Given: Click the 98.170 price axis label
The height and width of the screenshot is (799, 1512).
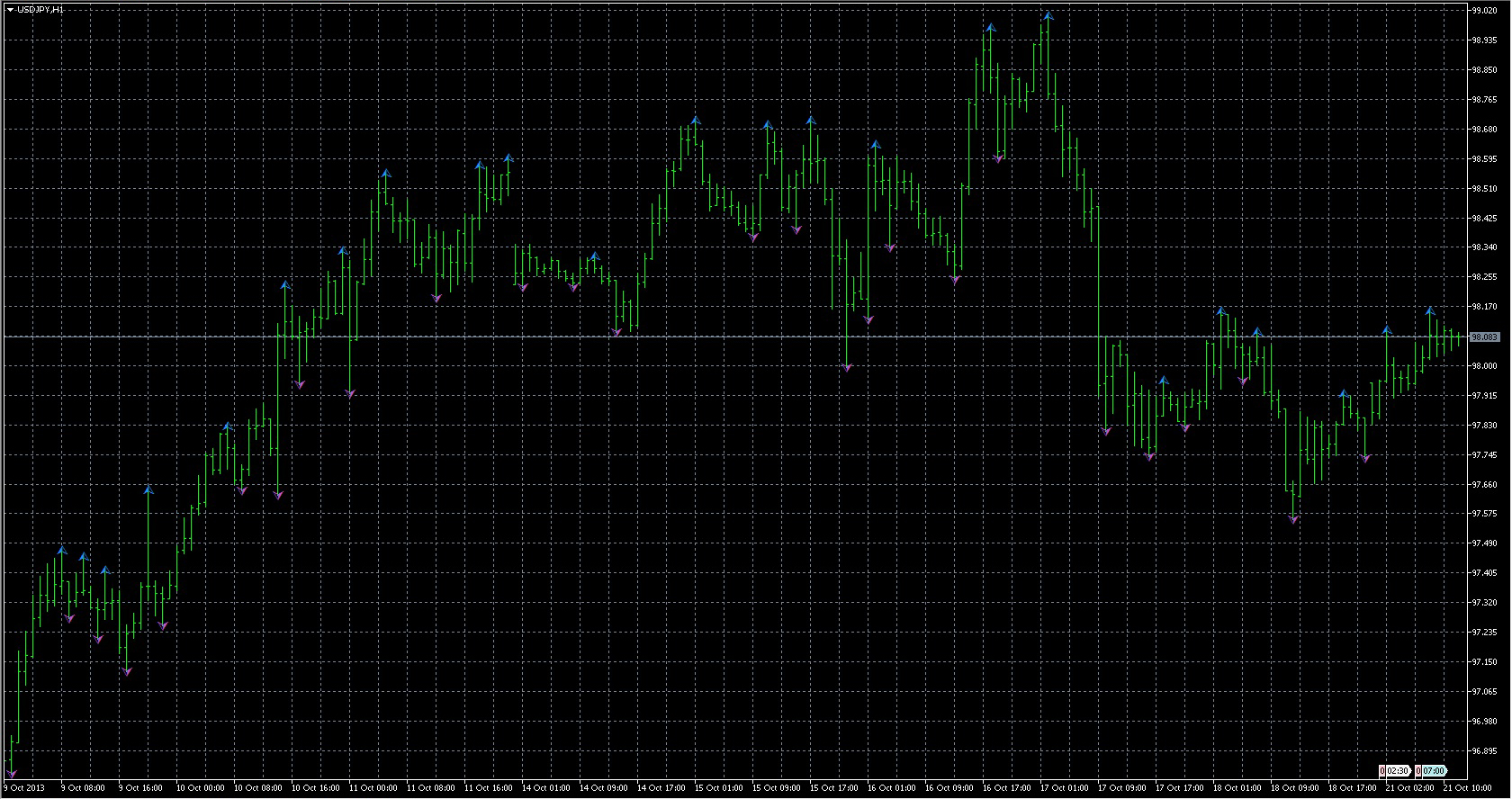Looking at the screenshot, I should pos(1483,307).
